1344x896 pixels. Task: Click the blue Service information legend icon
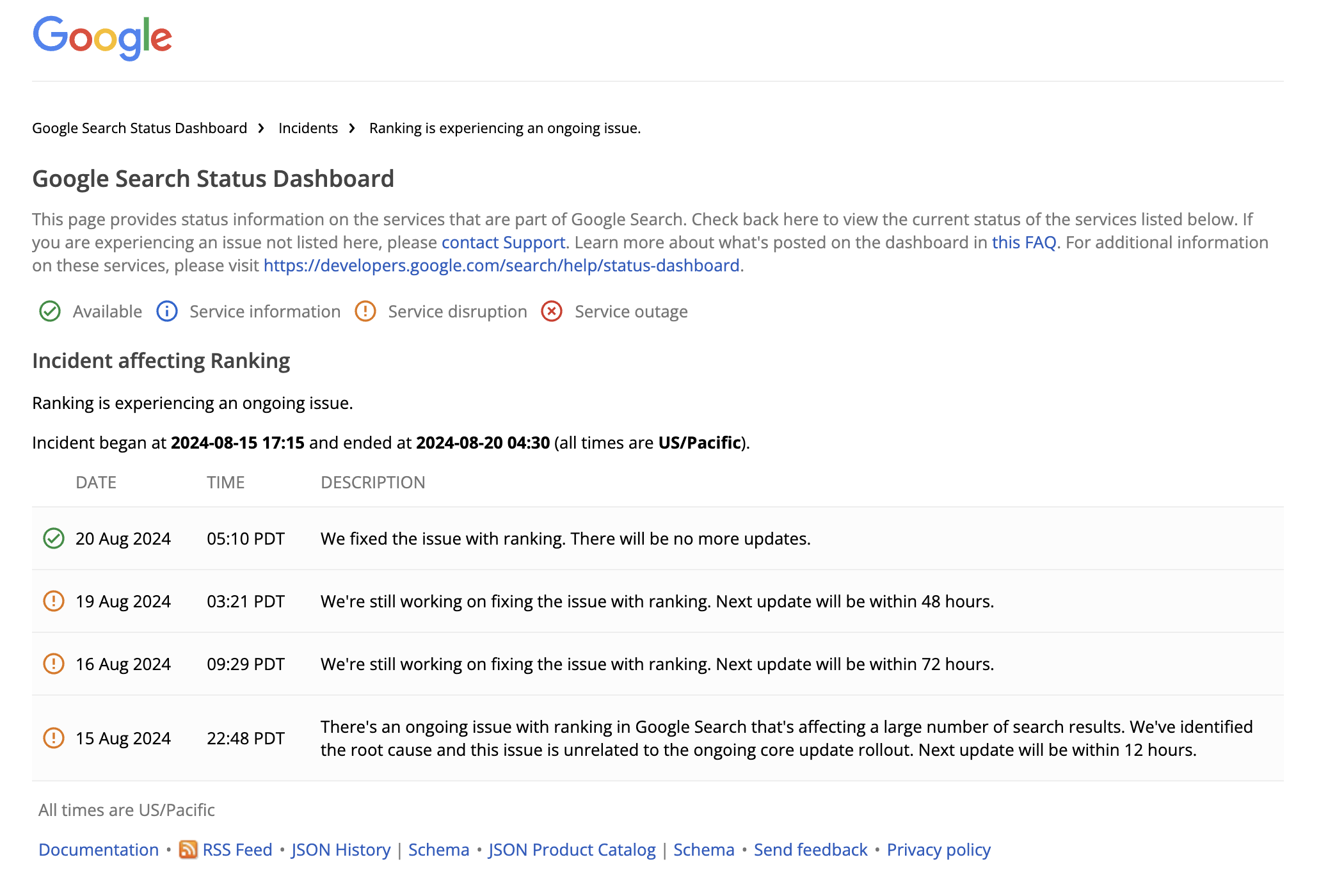click(167, 312)
